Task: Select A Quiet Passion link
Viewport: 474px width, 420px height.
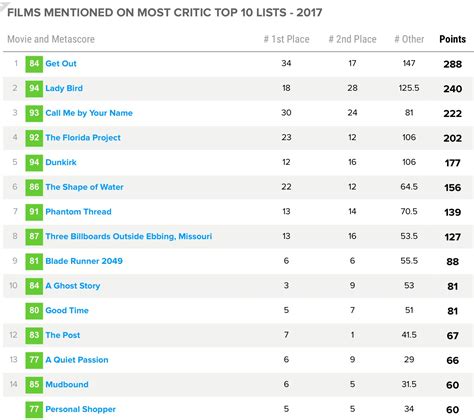Action: pyautogui.click(x=77, y=360)
